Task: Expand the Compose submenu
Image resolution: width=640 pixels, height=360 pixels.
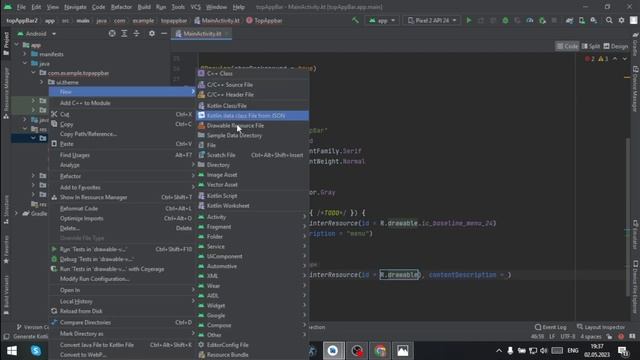Action: pyautogui.click(x=252, y=325)
